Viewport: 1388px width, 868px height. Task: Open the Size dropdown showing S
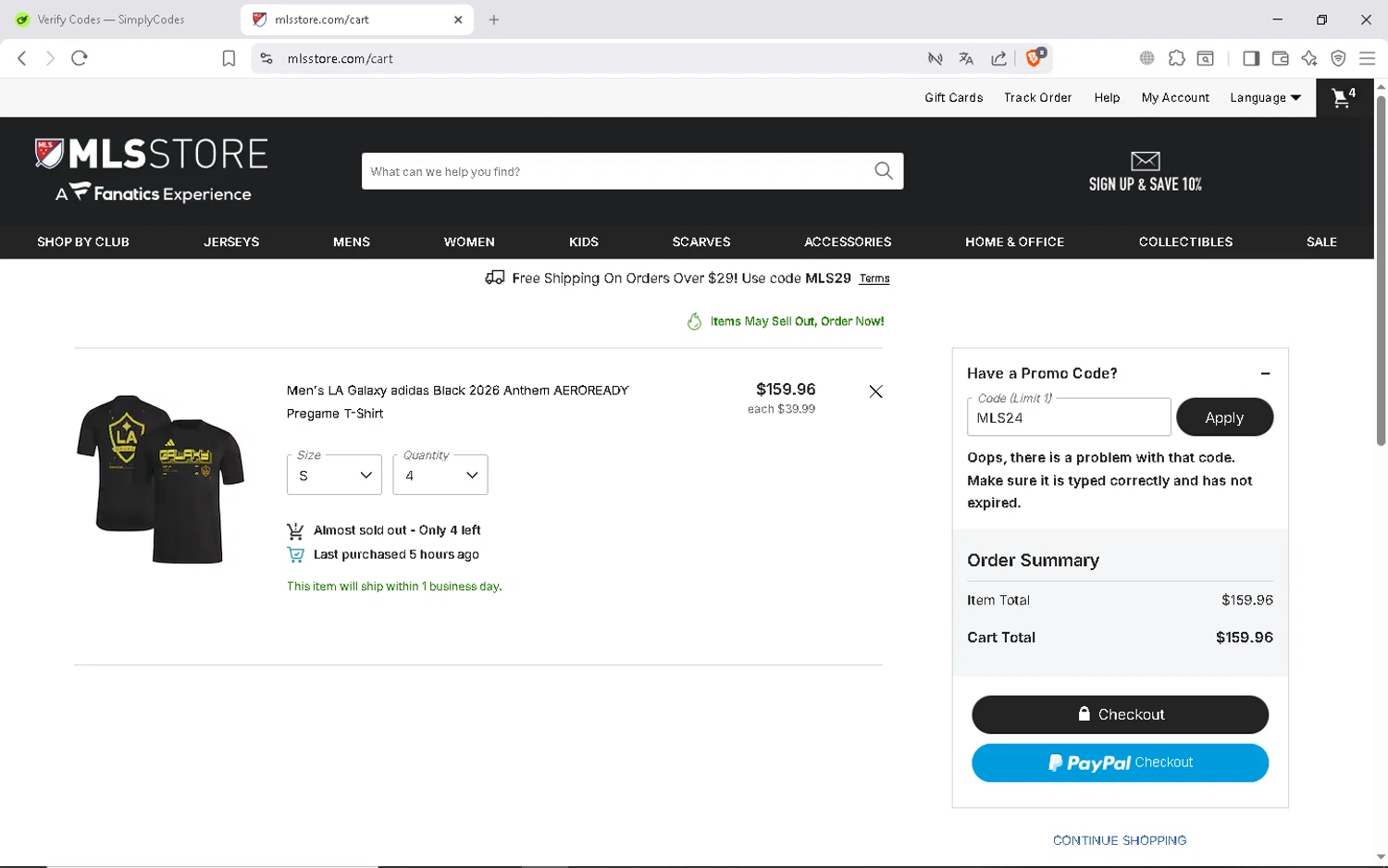tap(334, 475)
